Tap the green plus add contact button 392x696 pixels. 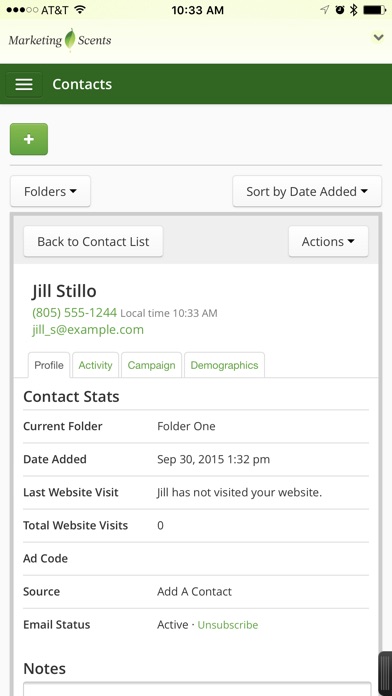coord(29,139)
